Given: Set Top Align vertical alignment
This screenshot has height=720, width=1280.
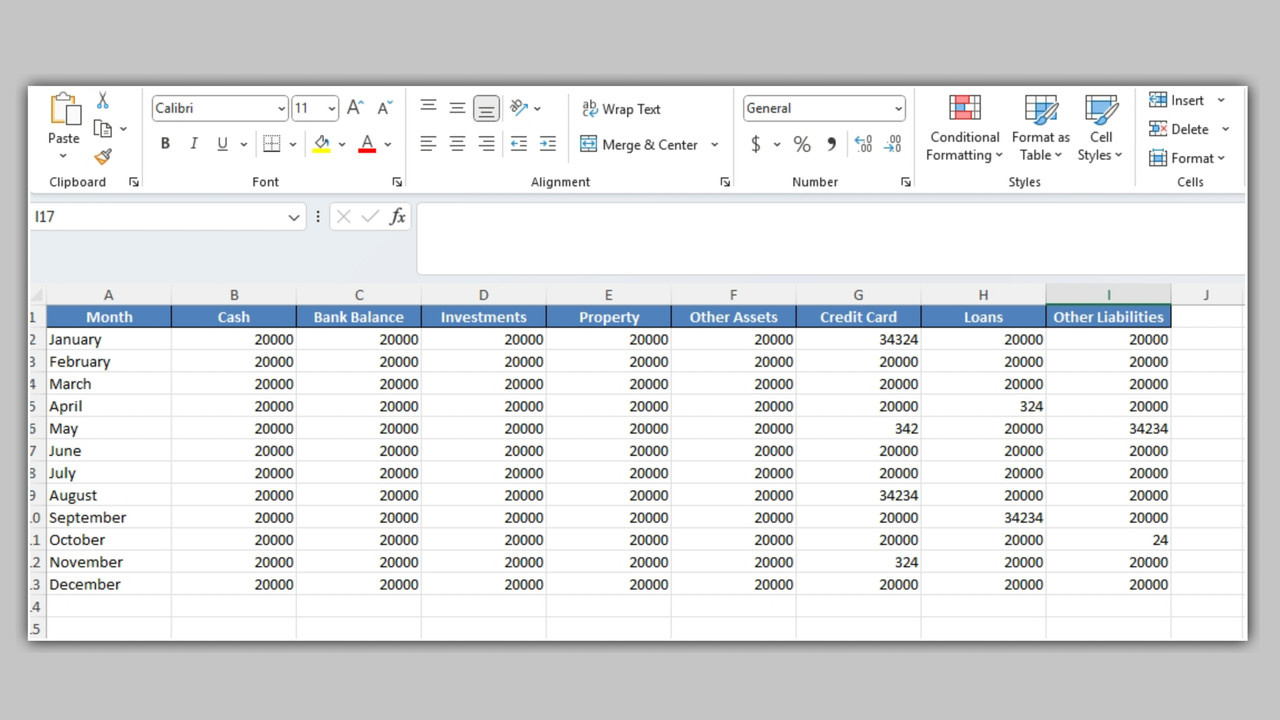Looking at the screenshot, I should point(428,107).
